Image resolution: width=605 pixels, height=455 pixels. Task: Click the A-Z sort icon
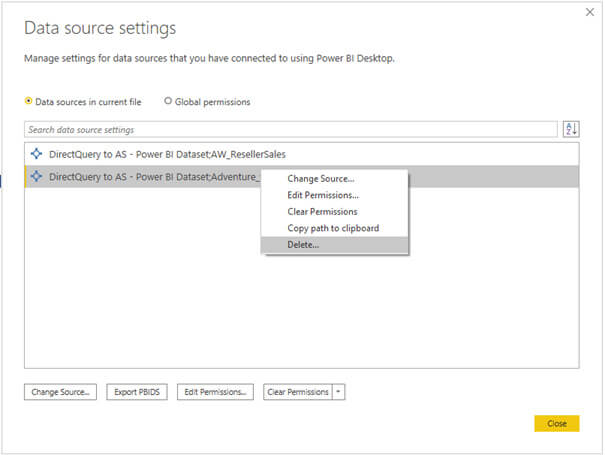tap(571, 129)
